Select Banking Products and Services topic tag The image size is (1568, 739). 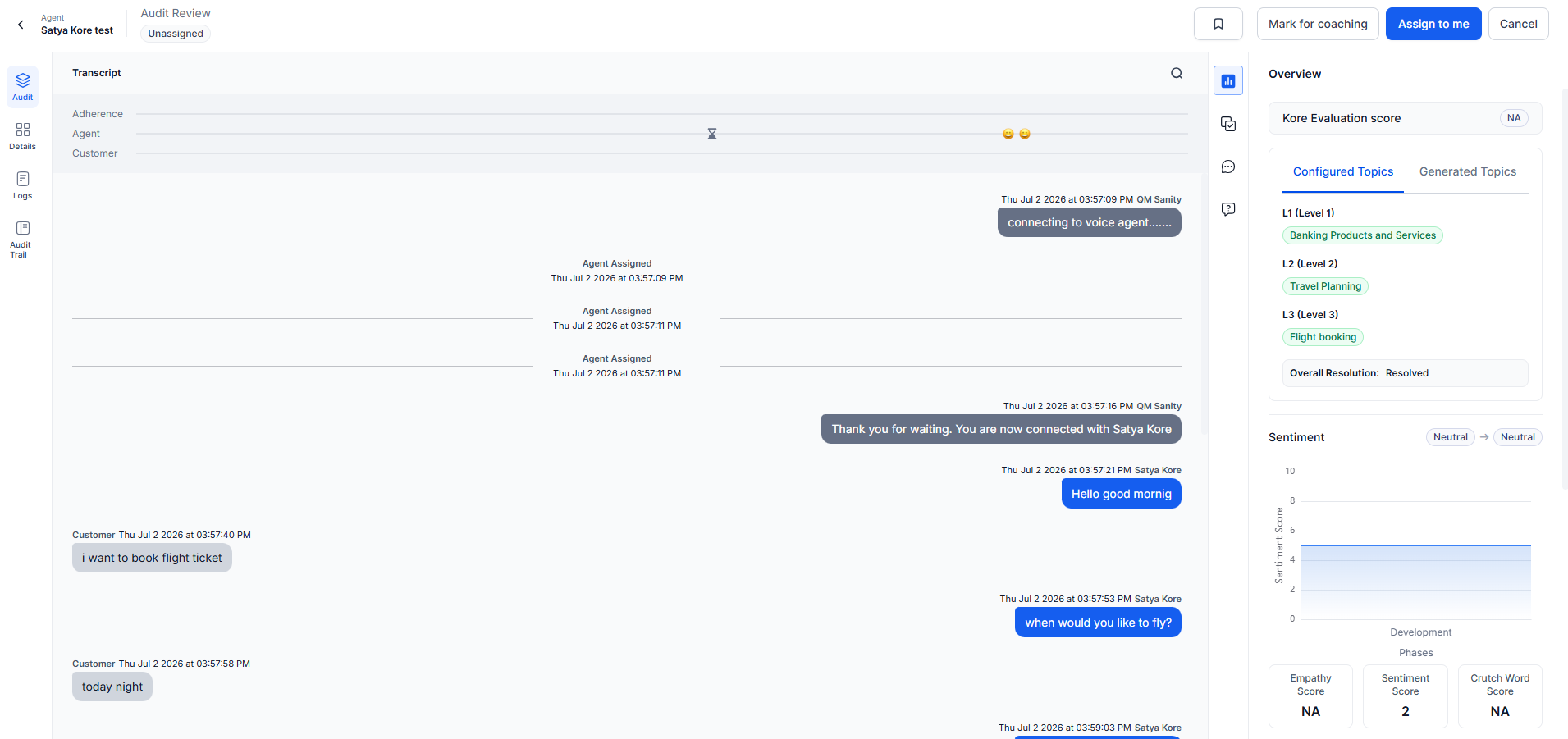pyautogui.click(x=1363, y=235)
